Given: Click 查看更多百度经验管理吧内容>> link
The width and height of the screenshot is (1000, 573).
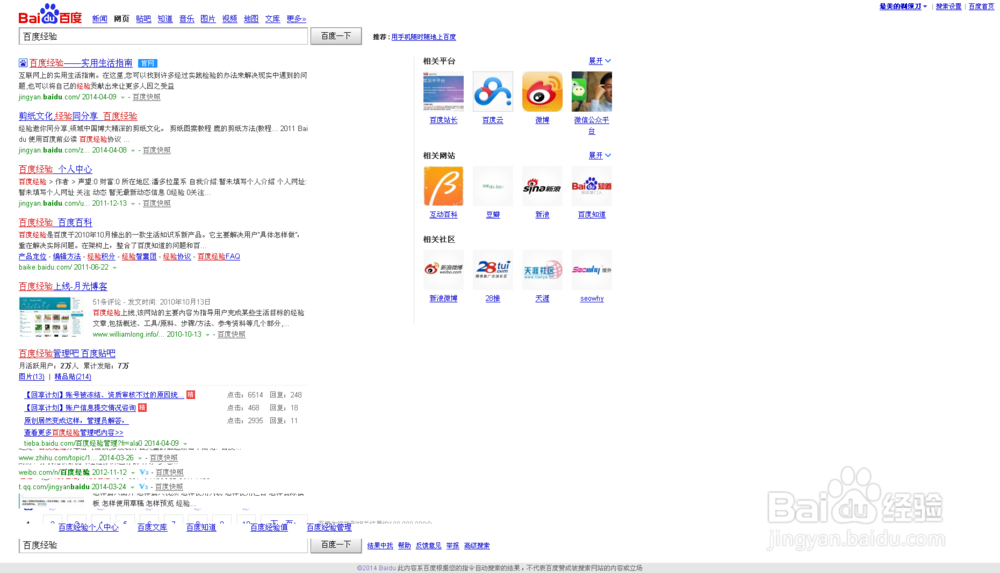Looking at the screenshot, I should click(x=73, y=433).
